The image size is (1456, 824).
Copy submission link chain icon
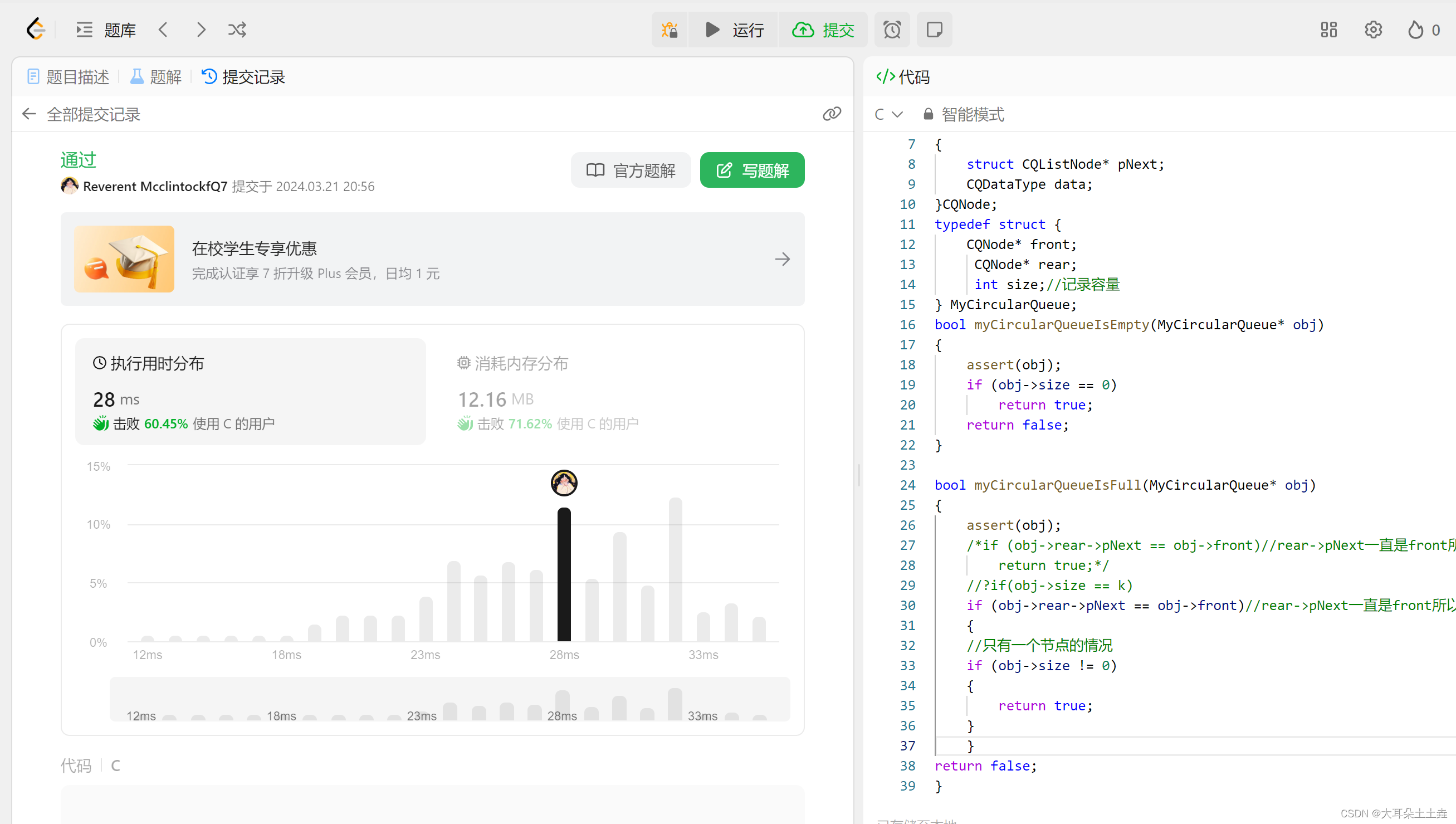(x=832, y=114)
